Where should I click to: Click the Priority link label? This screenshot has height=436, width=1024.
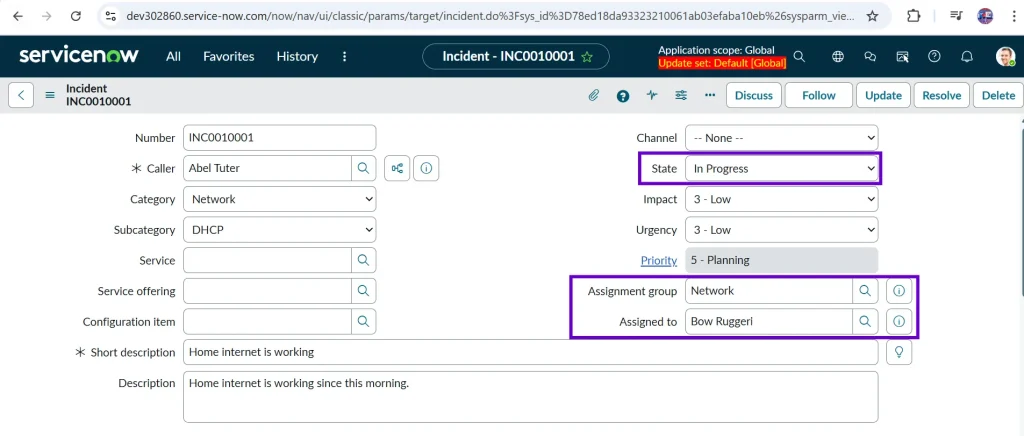[658, 261]
